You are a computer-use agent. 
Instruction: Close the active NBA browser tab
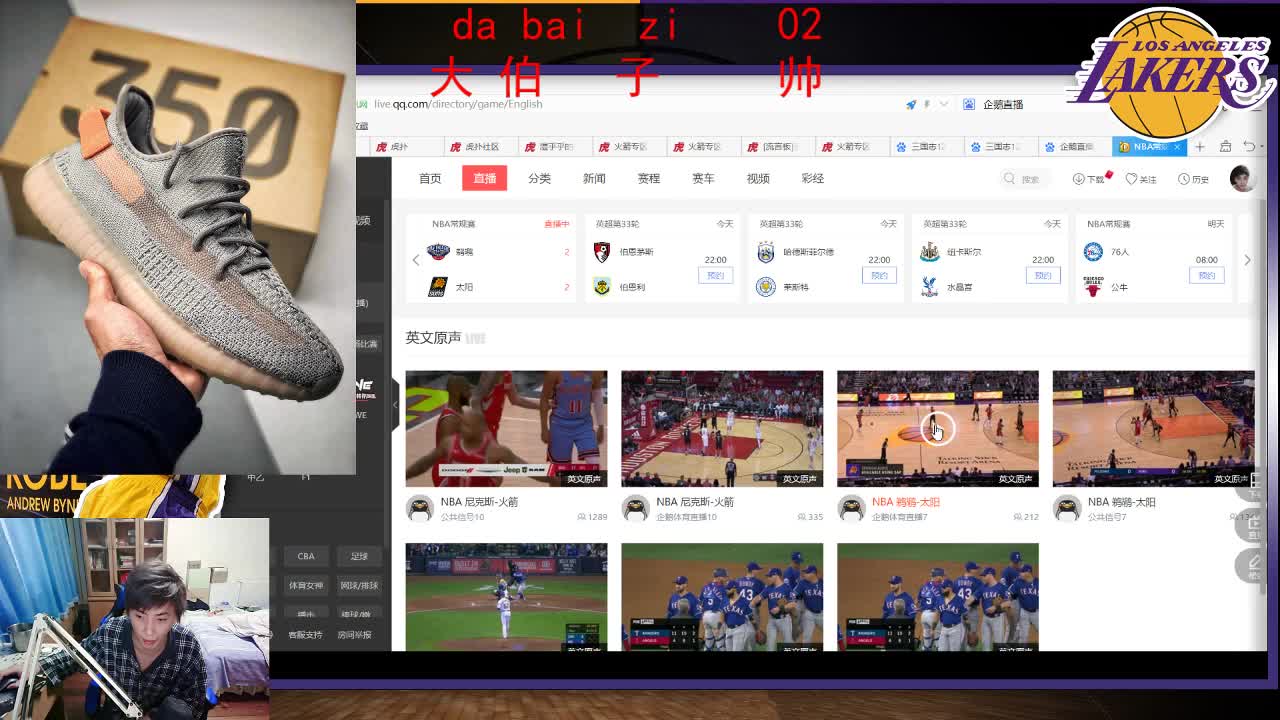click(x=1177, y=147)
